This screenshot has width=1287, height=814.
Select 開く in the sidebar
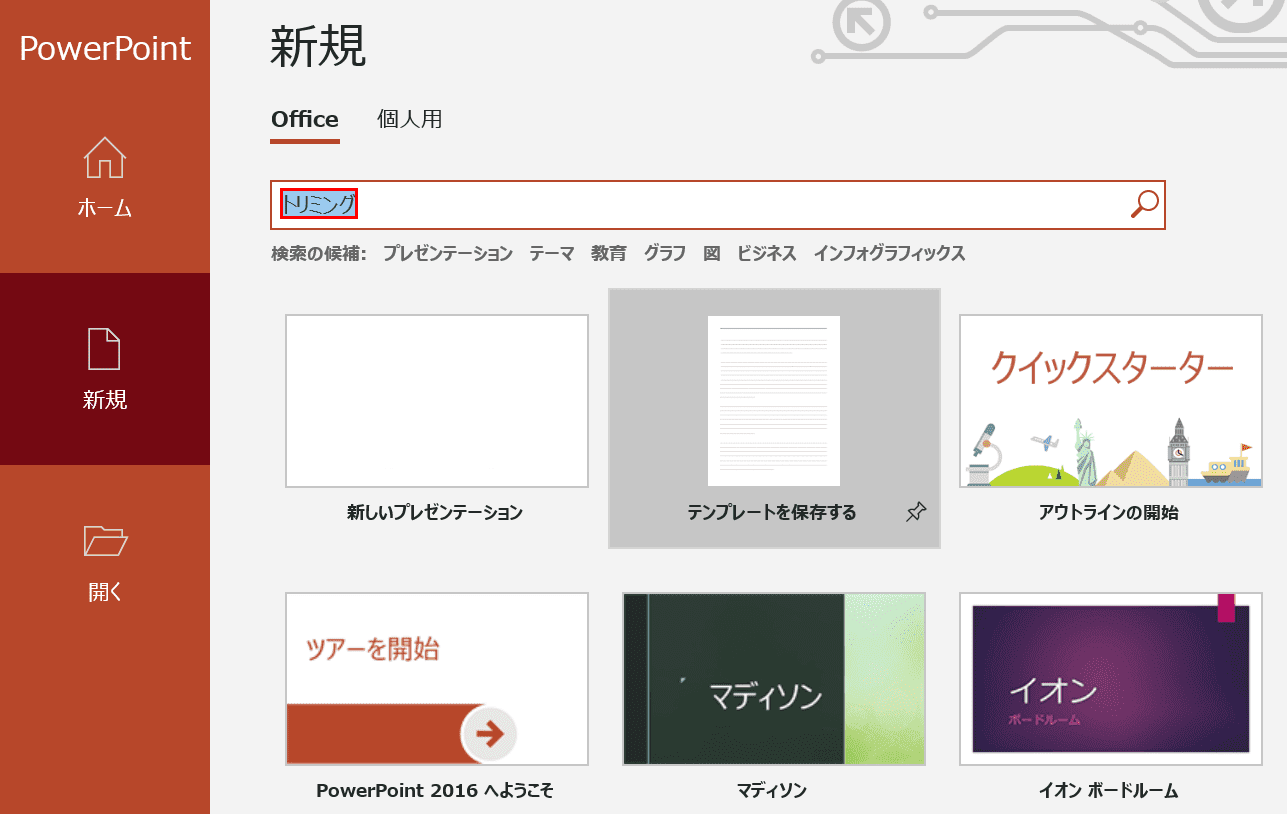(x=105, y=560)
